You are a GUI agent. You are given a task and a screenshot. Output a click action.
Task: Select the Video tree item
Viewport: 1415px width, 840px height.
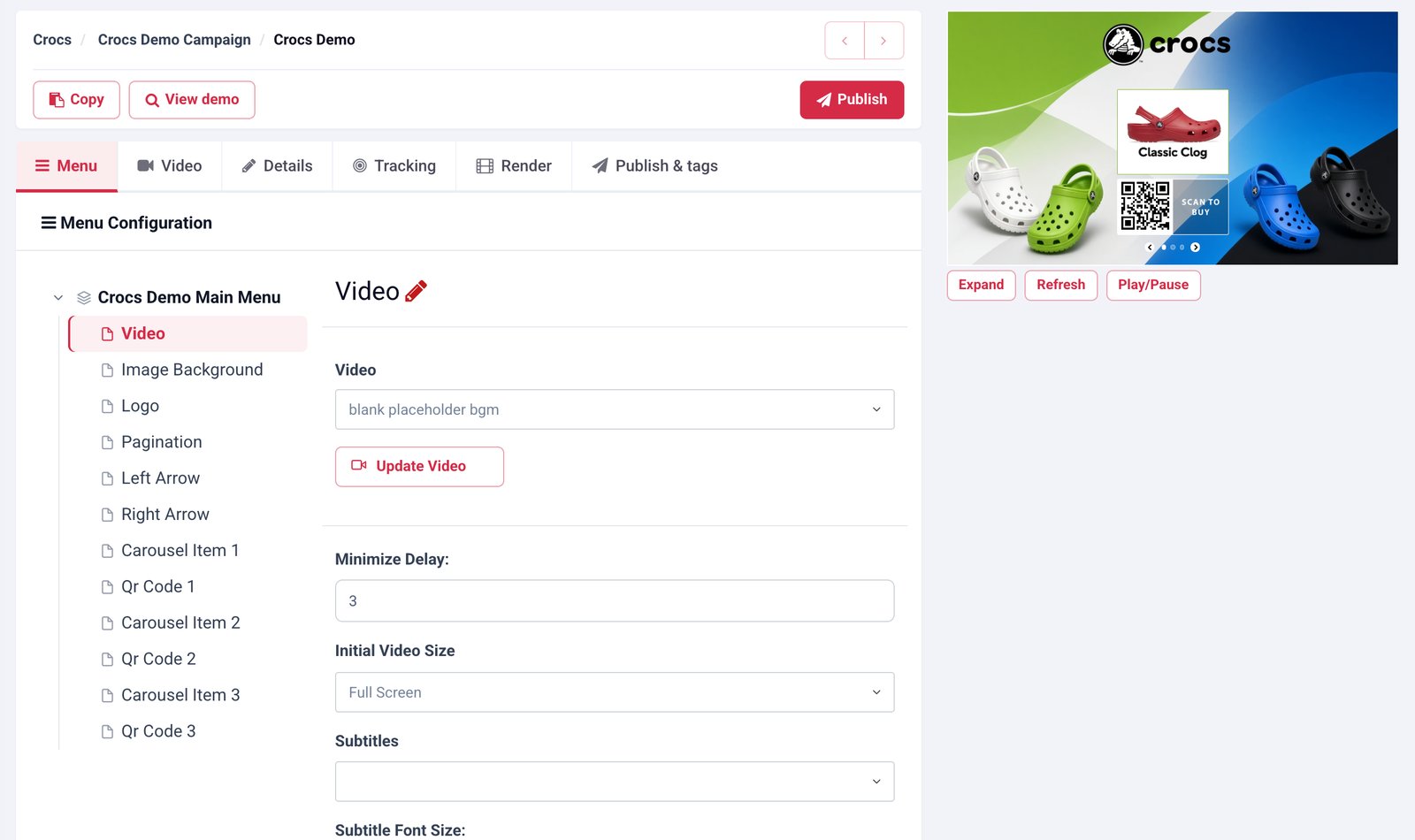coord(187,334)
